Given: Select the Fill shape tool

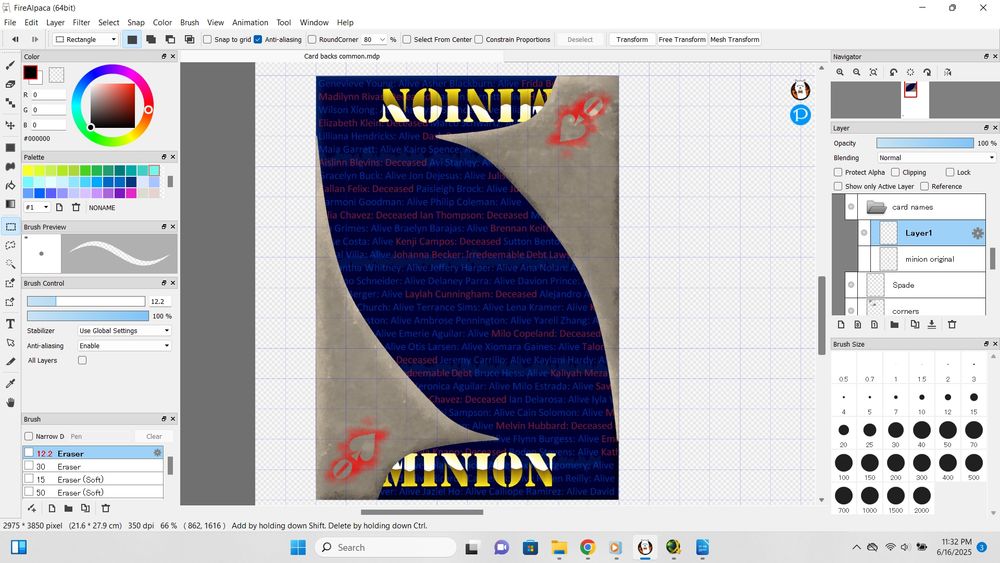Looking at the screenshot, I should pyautogui.click(x=10, y=148).
